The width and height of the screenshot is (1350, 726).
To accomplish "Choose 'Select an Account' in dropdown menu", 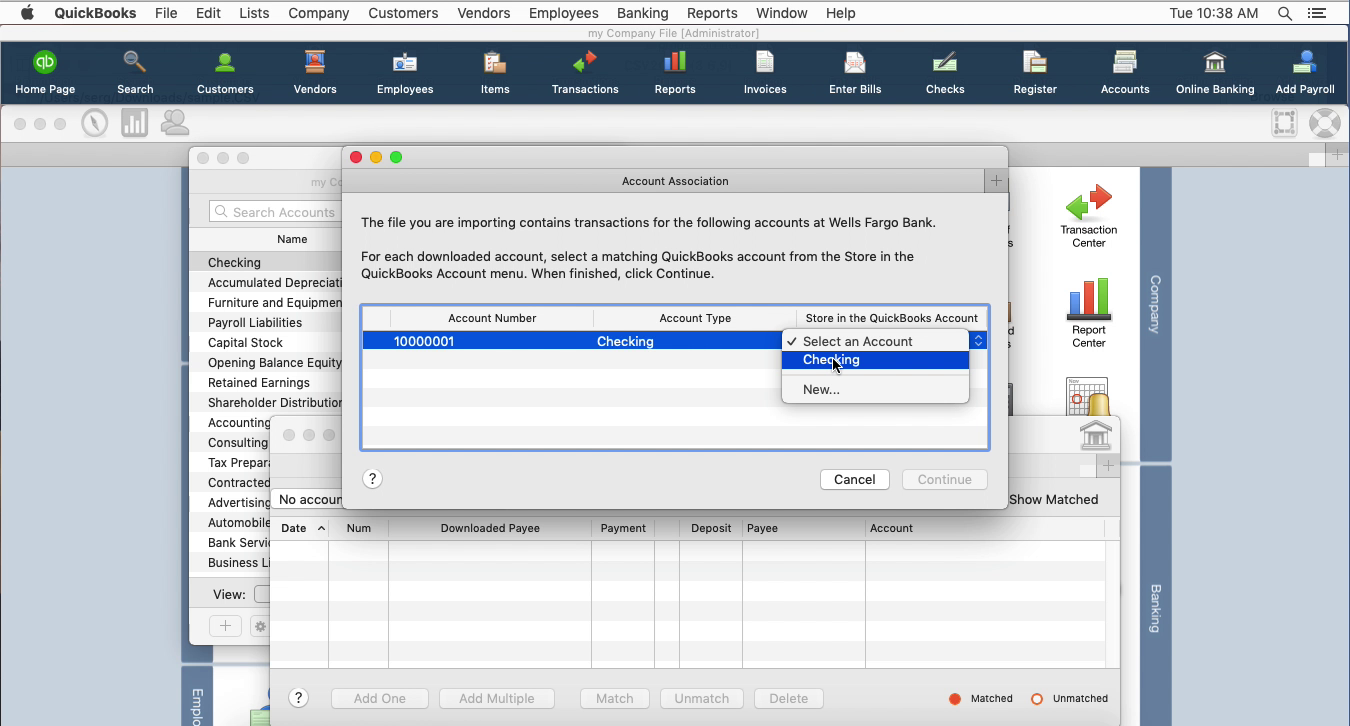I will pyautogui.click(x=875, y=341).
